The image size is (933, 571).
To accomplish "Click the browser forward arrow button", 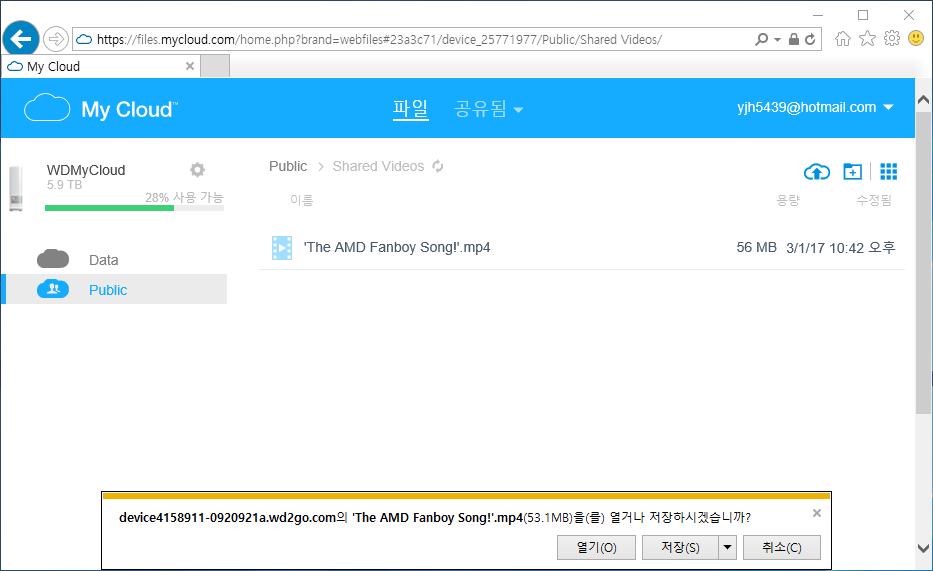I will tap(56, 39).
